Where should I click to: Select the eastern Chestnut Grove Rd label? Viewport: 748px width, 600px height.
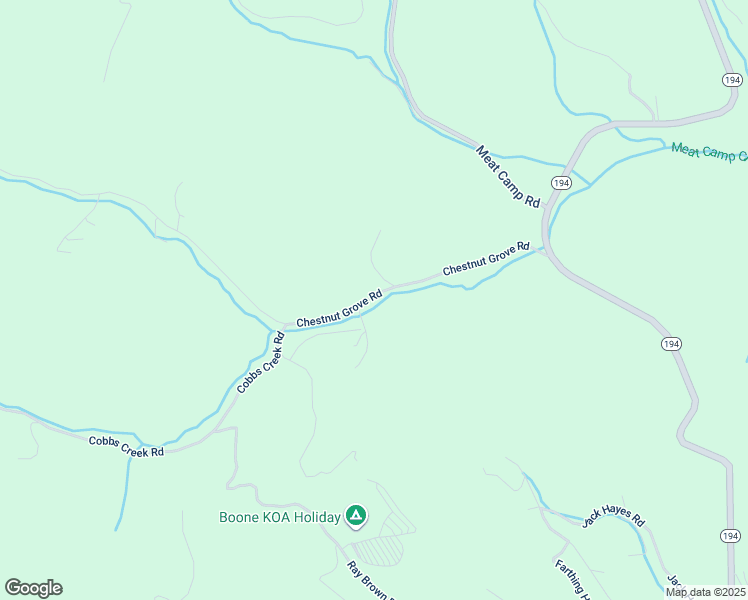point(486,258)
